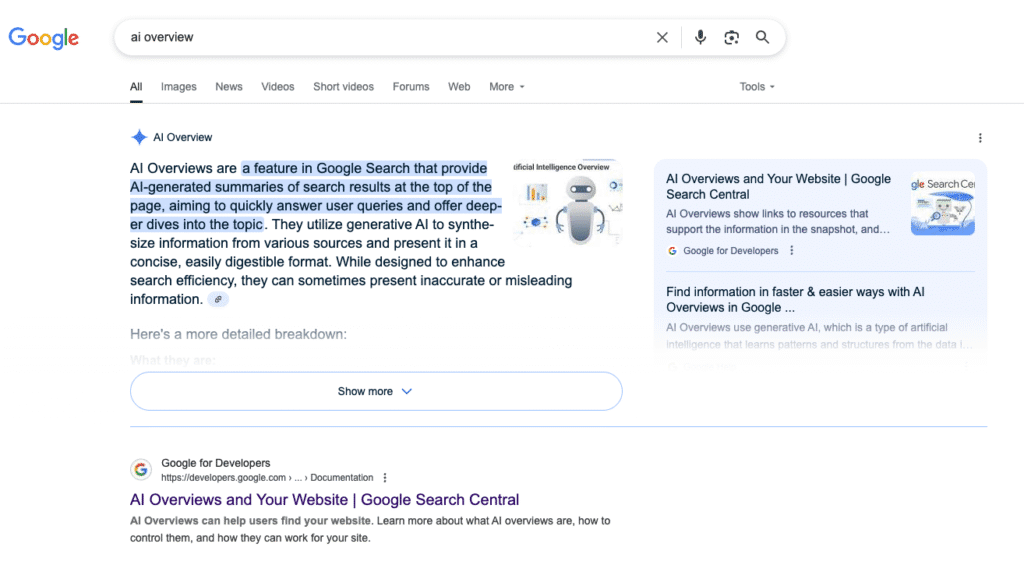Select the All tab
The width and height of the screenshot is (1024, 572).
(x=136, y=87)
